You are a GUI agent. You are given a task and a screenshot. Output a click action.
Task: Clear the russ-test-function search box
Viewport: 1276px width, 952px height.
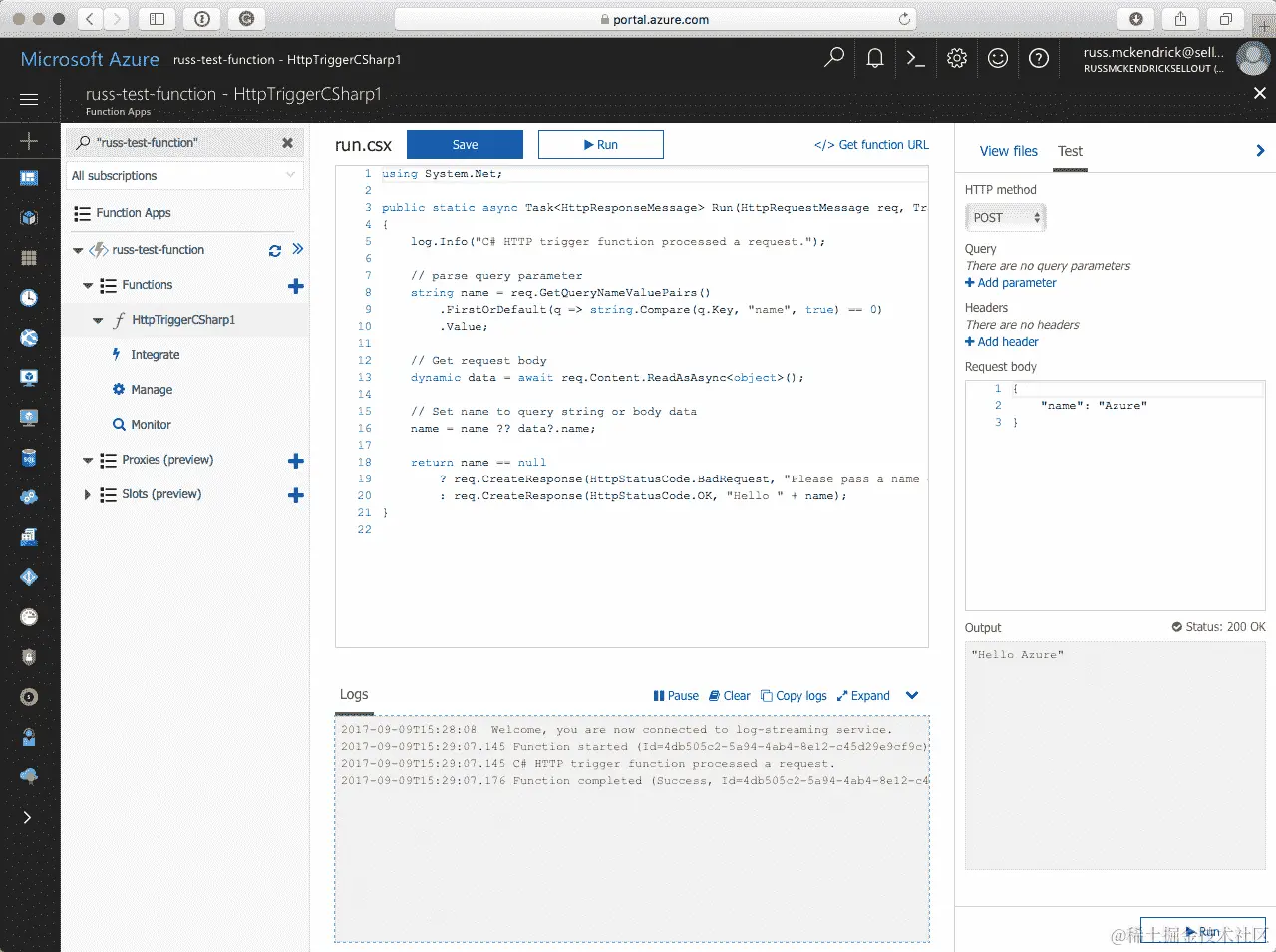pyautogui.click(x=287, y=143)
